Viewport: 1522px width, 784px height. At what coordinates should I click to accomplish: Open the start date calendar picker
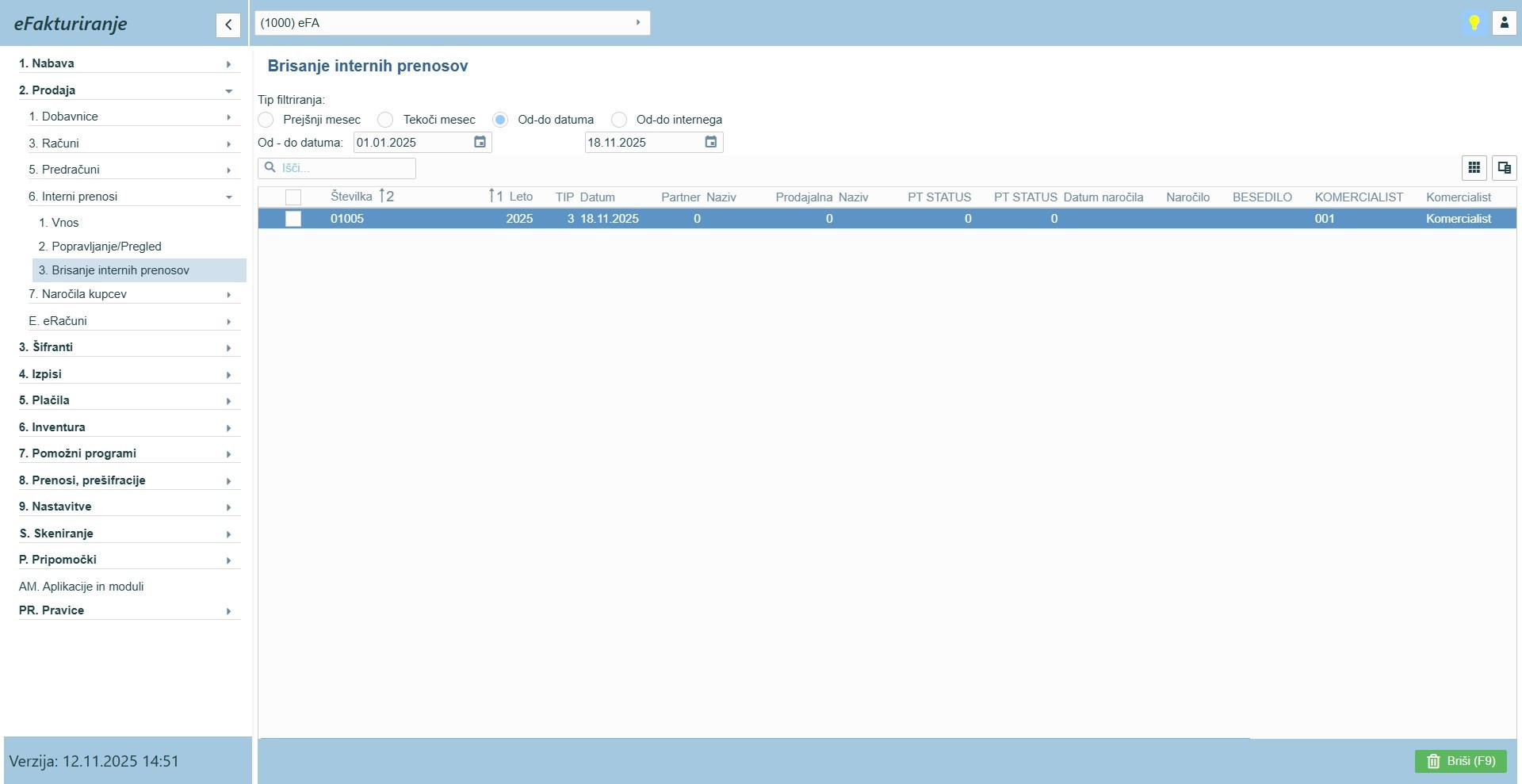pyautogui.click(x=480, y=142)
